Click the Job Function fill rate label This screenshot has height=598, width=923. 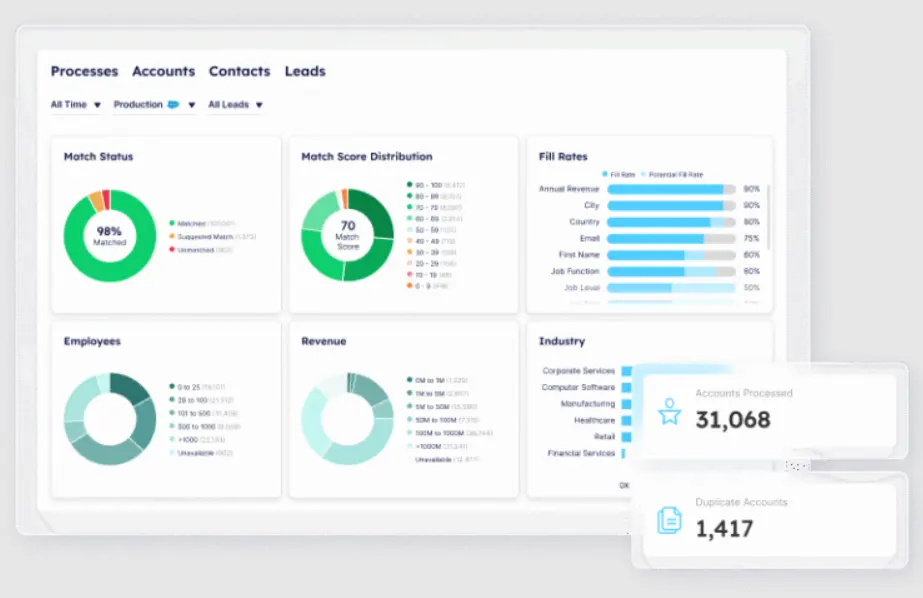click(575, 271)
